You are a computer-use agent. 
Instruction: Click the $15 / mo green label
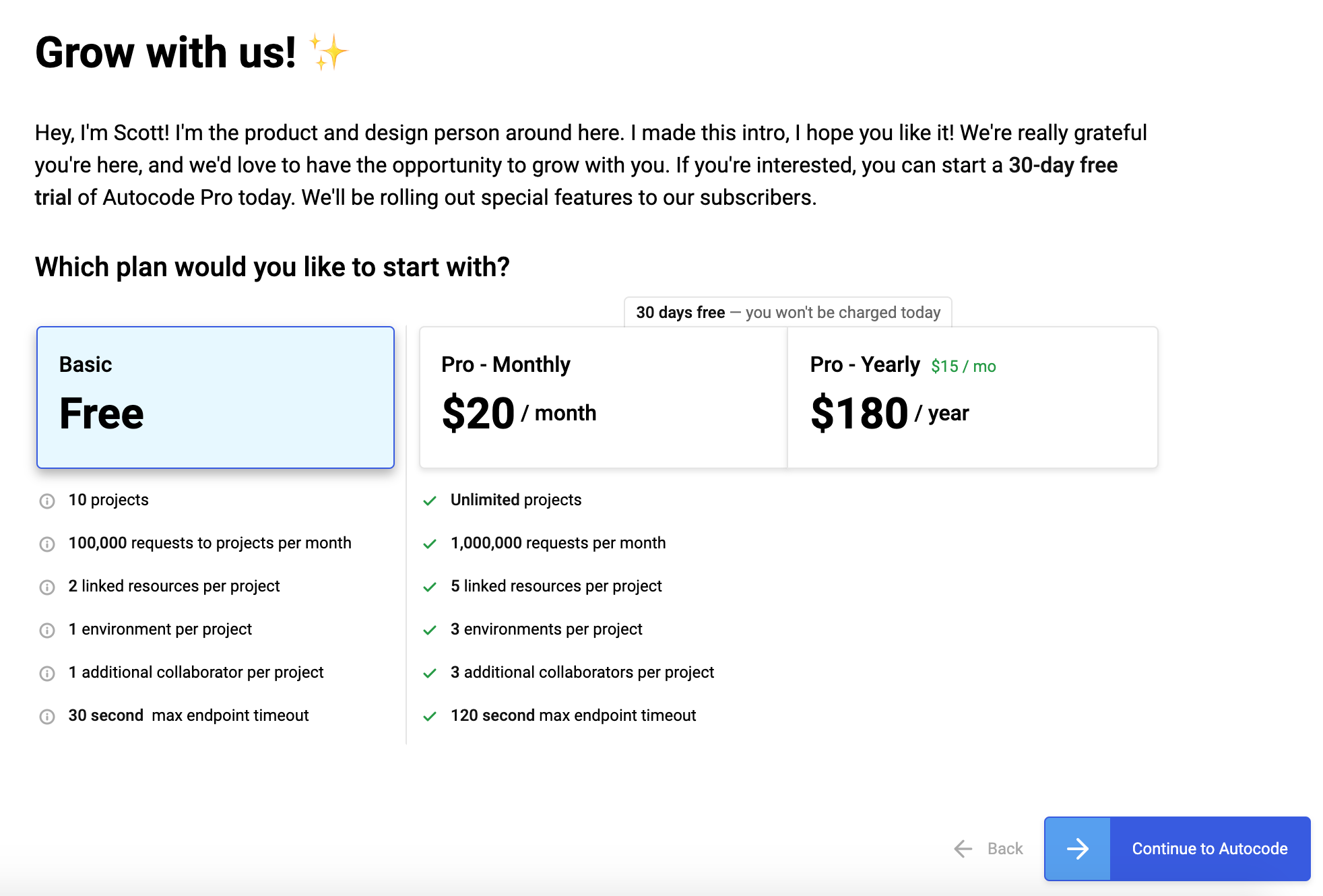click(x=963, y=366)
